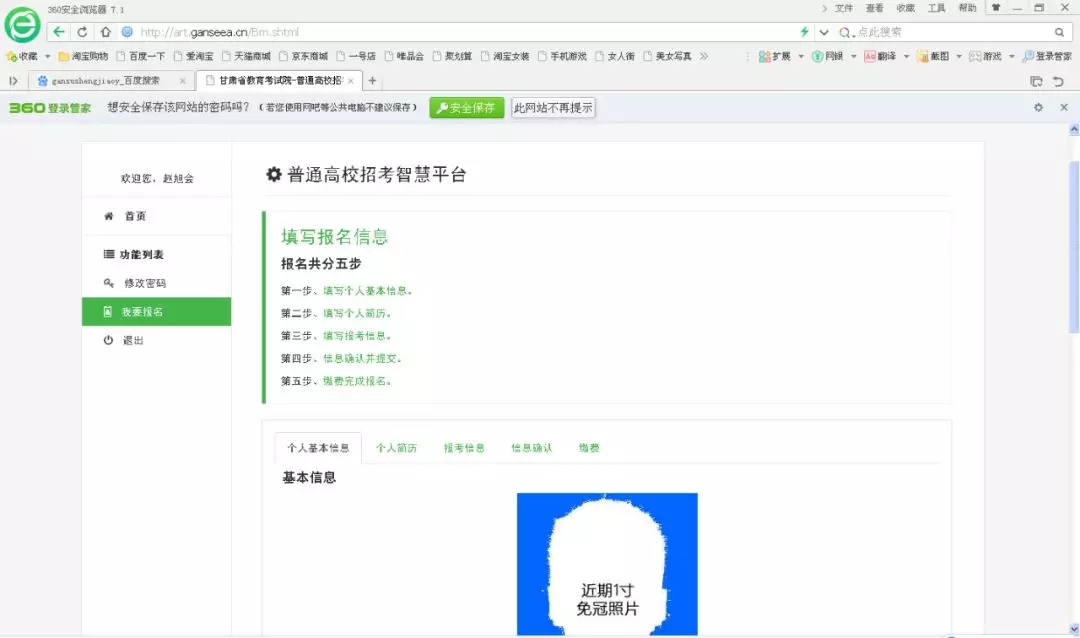Open the 文件 menu

point(844,8)
